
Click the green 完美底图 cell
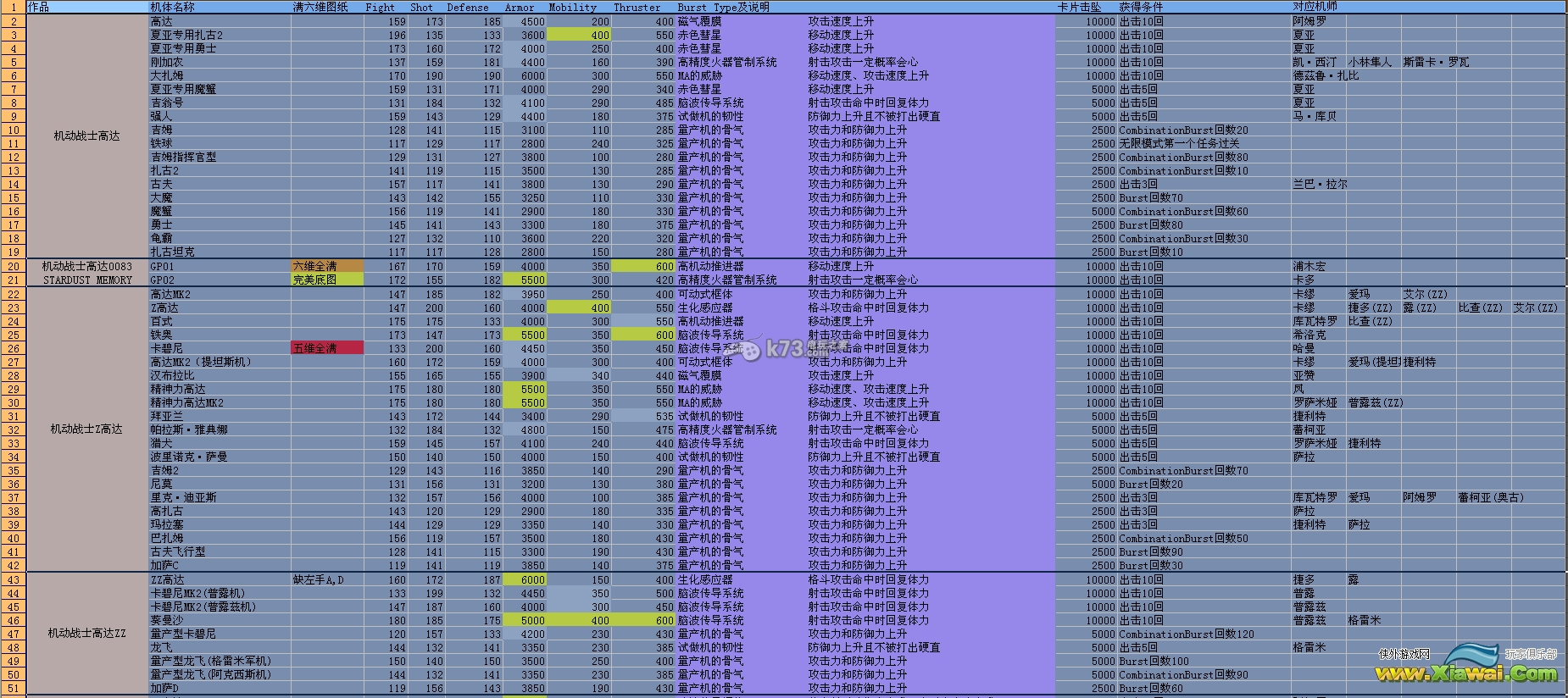(x=327, y=280)
